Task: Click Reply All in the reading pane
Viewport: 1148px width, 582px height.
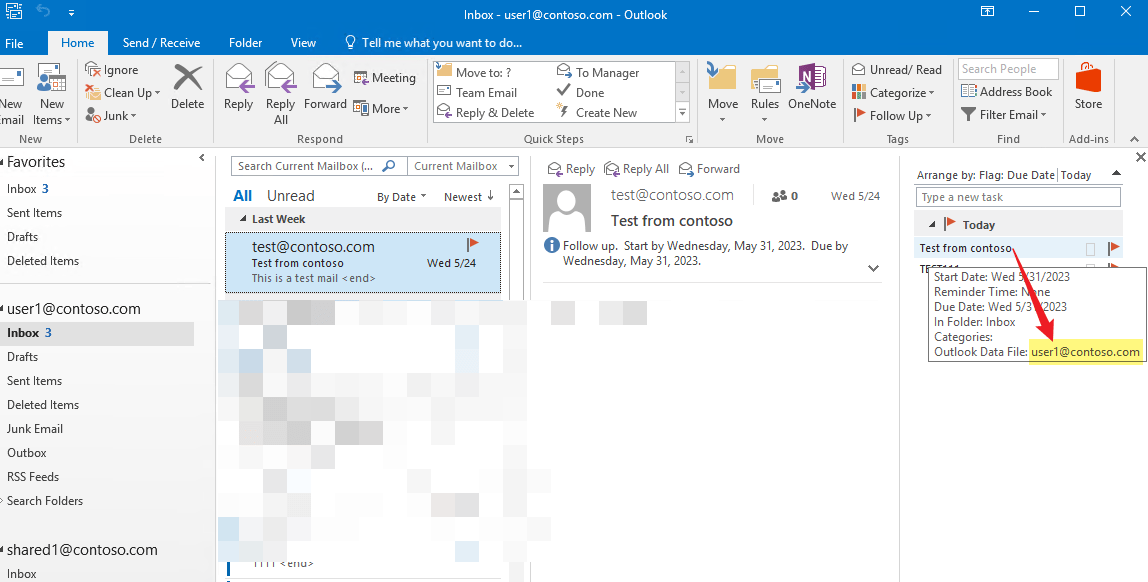Action: click(x=636, y=169)
